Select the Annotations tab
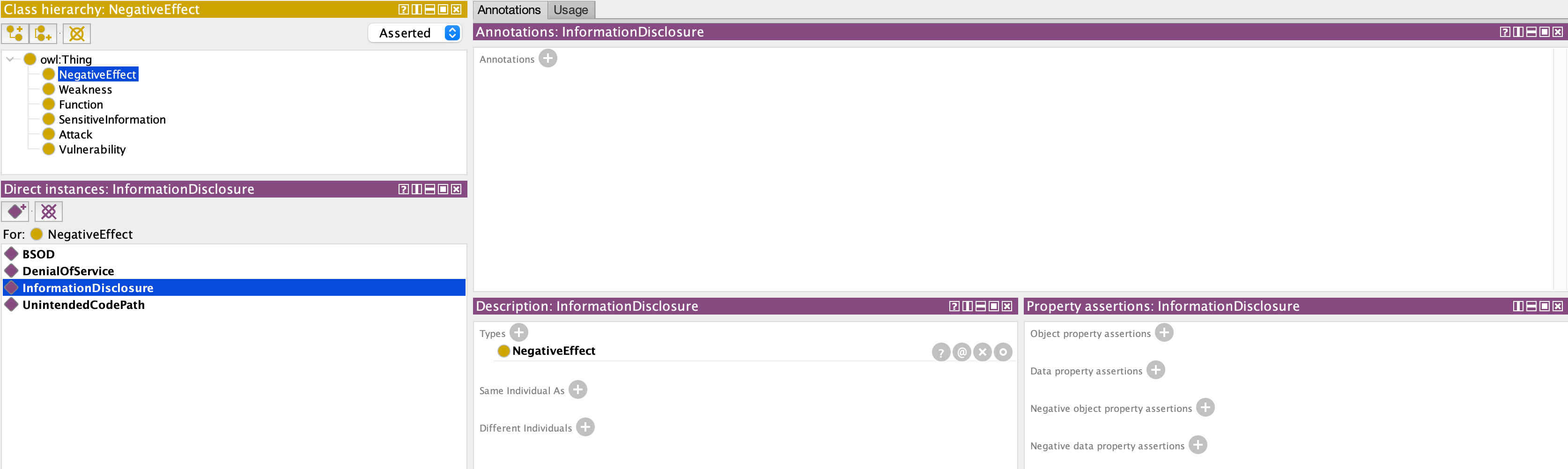Screen dimensions: 1568x469 pos(509,10)
